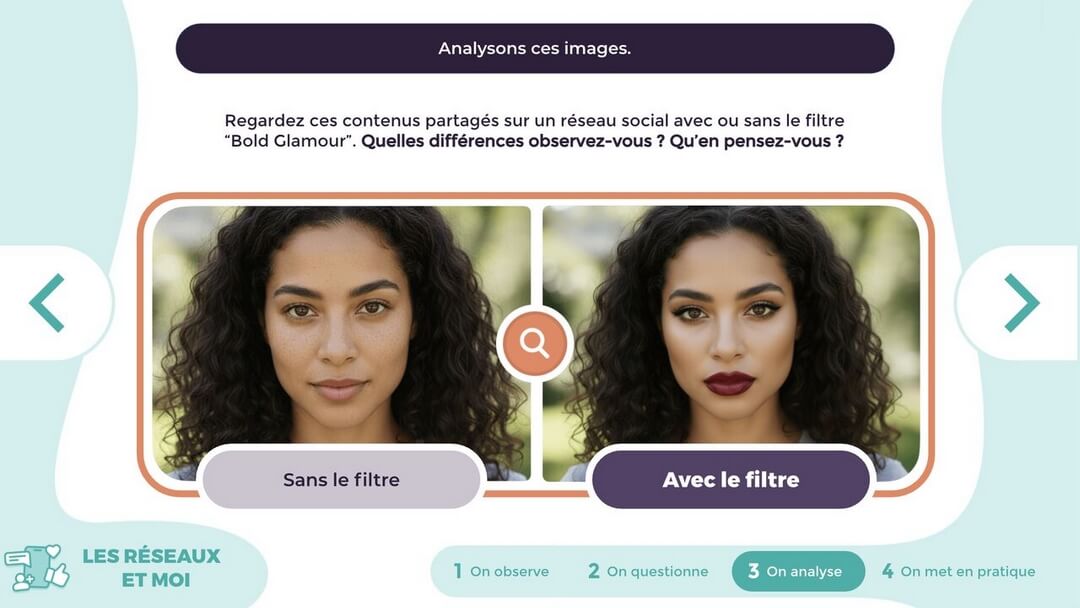Advance to next slide with right chevron
Screen dimensions: 1080x608
pos(1021,303)
